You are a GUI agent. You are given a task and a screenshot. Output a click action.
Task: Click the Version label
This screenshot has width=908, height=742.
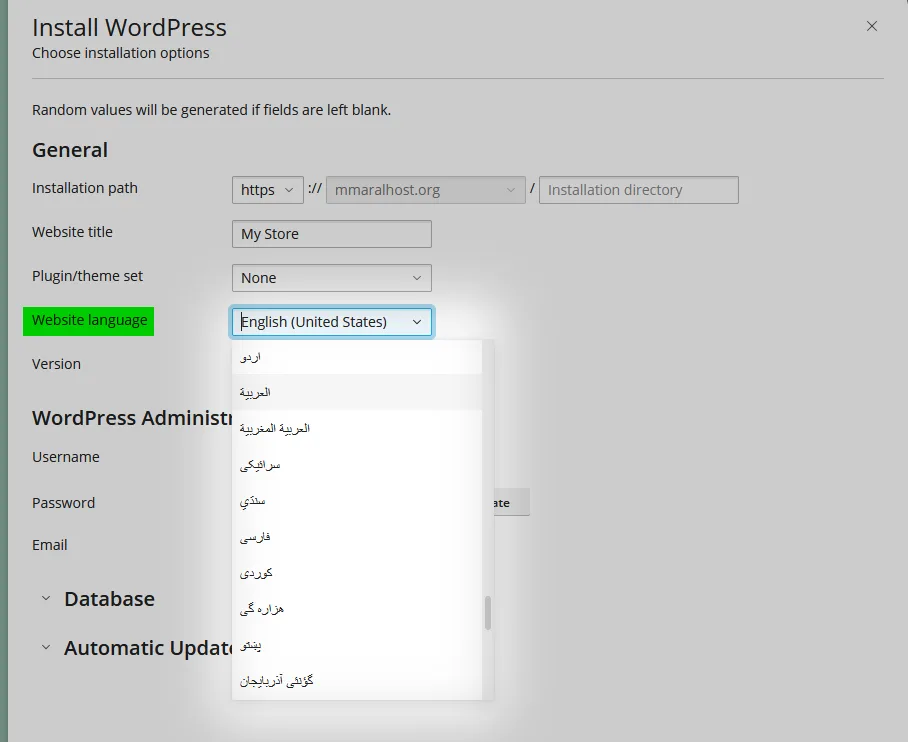click(x=56, y=364)
